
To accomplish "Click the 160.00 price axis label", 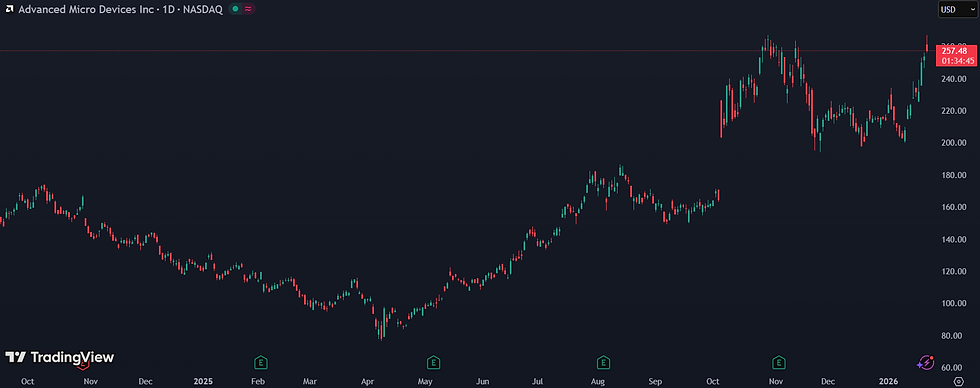I will coord(954,207).
